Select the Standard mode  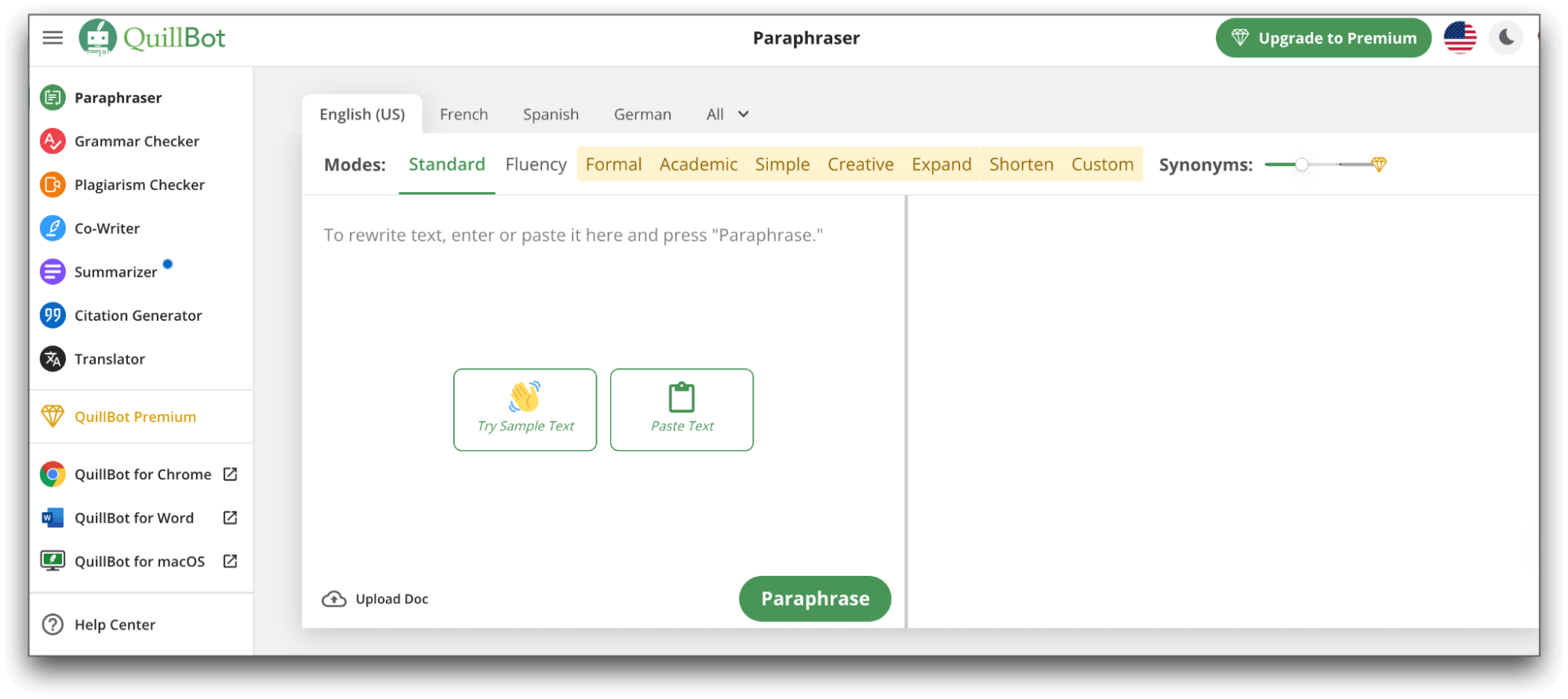(x=447, y=165)
